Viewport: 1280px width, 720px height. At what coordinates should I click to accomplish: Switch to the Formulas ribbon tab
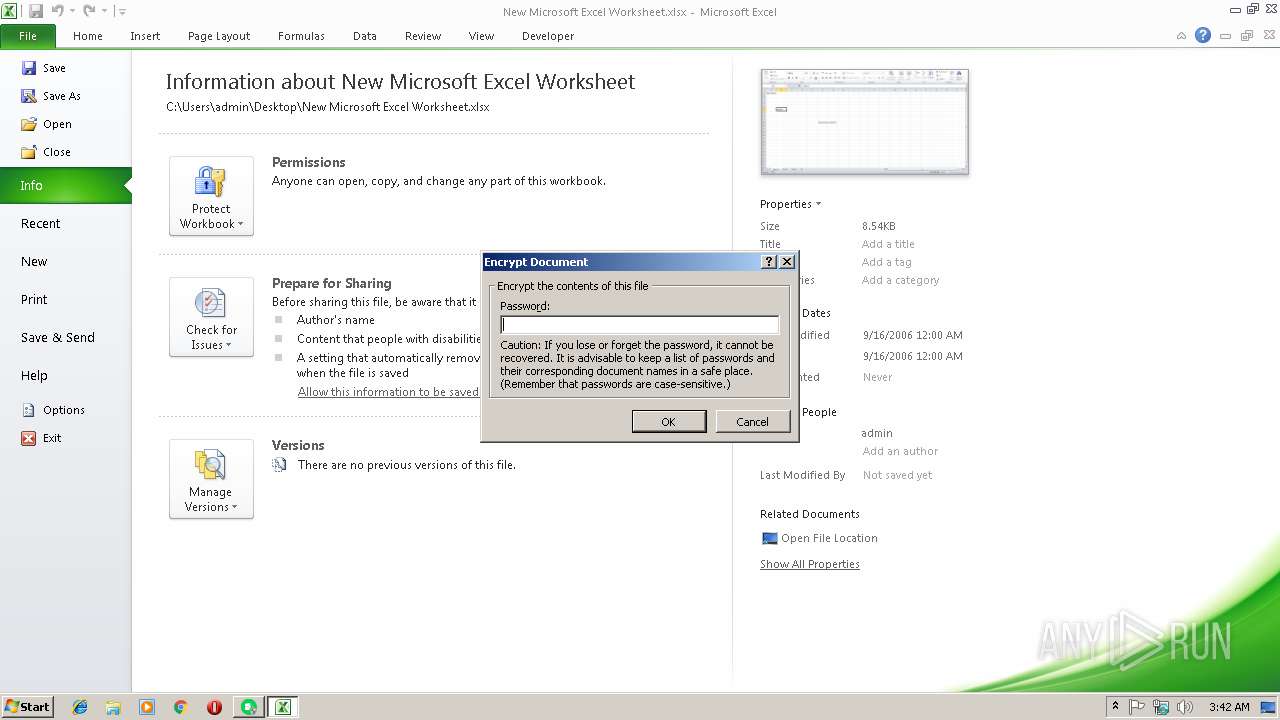(x=301, y=36)
